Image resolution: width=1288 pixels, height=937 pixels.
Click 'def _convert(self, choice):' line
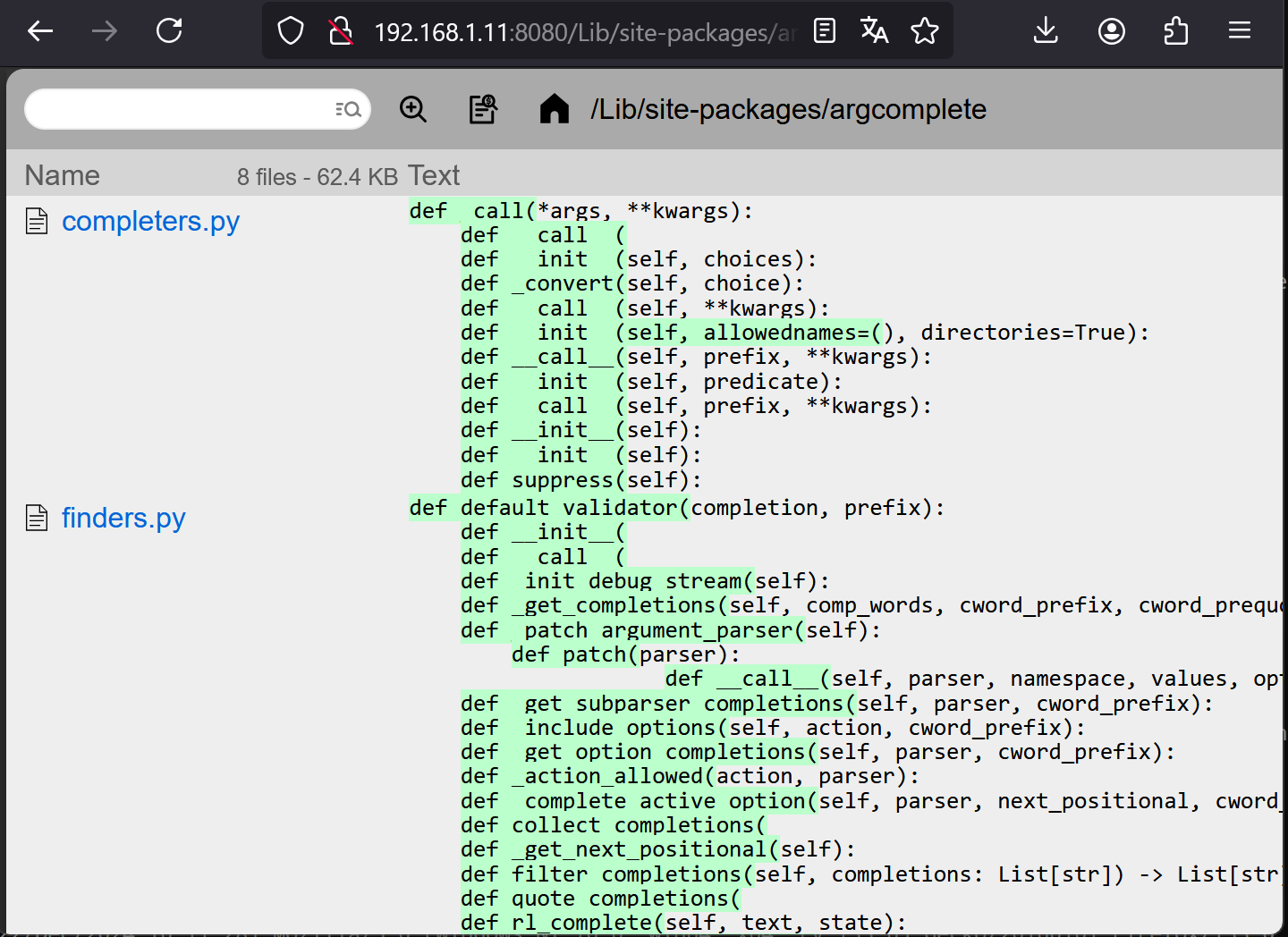(632, 283)
